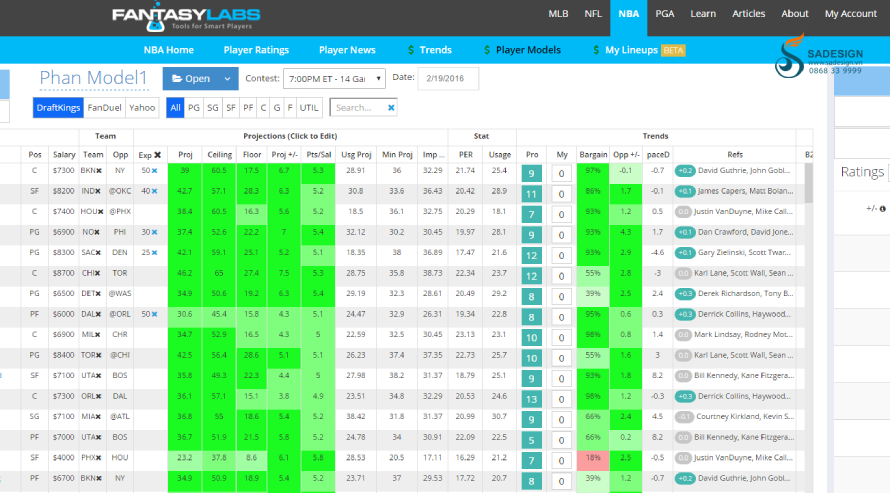
Task: Click Pro rating 11 in IND row
Action: click(531, 194)
